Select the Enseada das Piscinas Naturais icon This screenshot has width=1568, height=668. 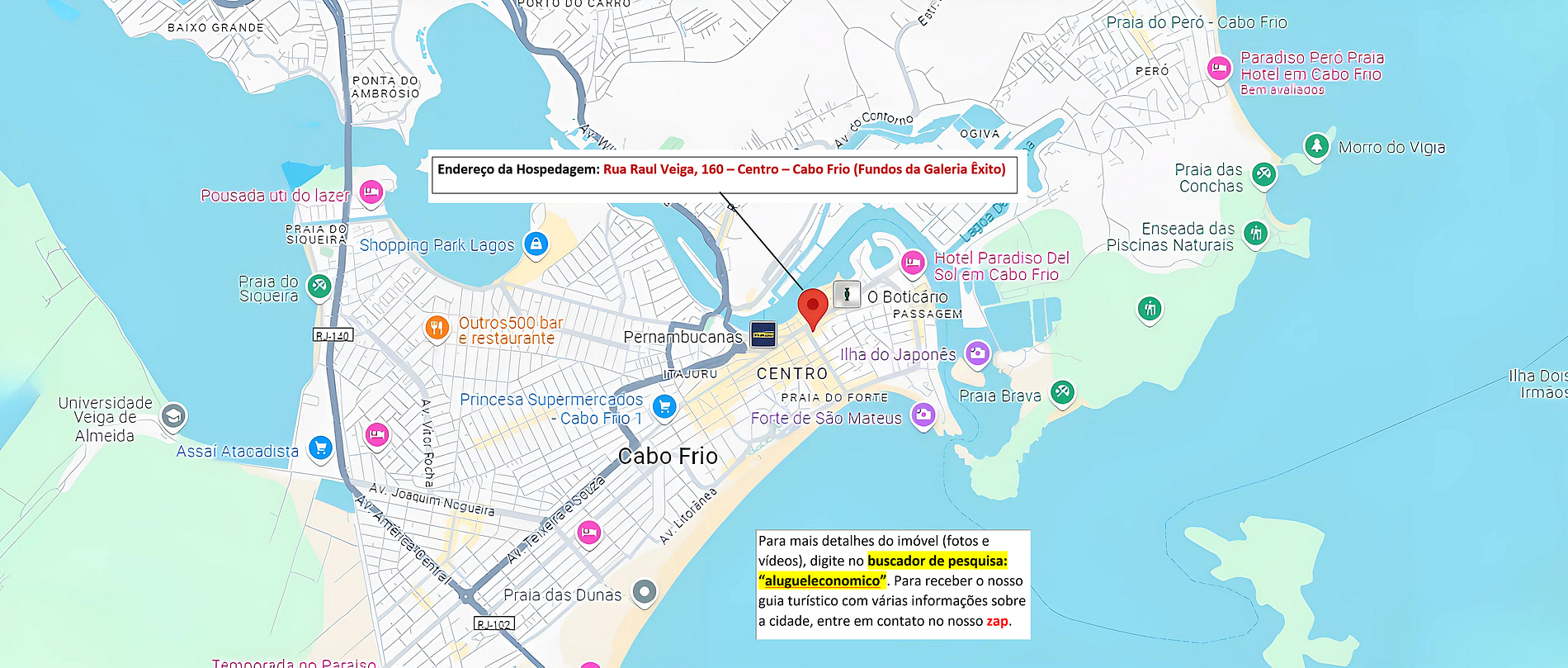(1255, 233)
